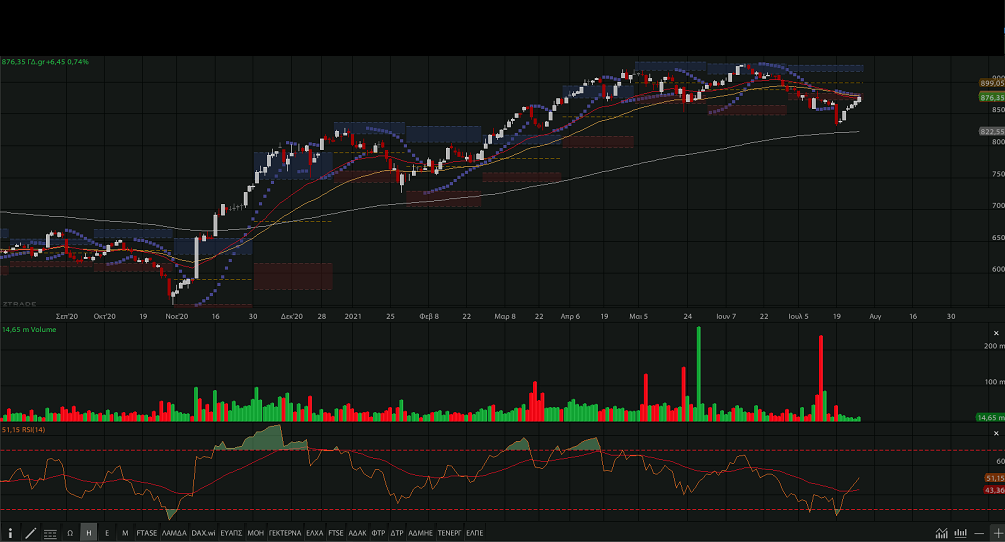Load the ΛΑΜΔΑ symbol

tap(174, 533)
